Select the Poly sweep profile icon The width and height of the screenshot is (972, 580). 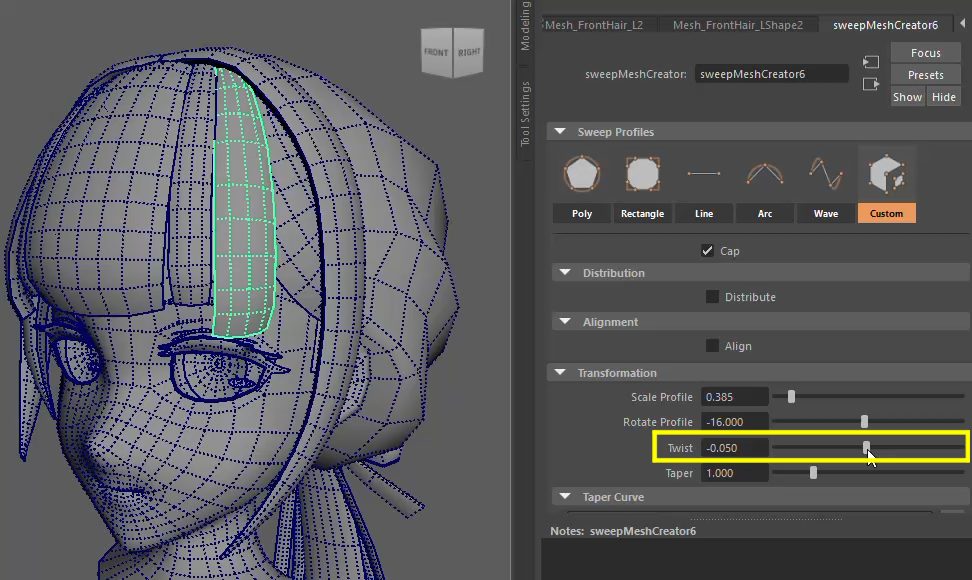coord(581,175)
